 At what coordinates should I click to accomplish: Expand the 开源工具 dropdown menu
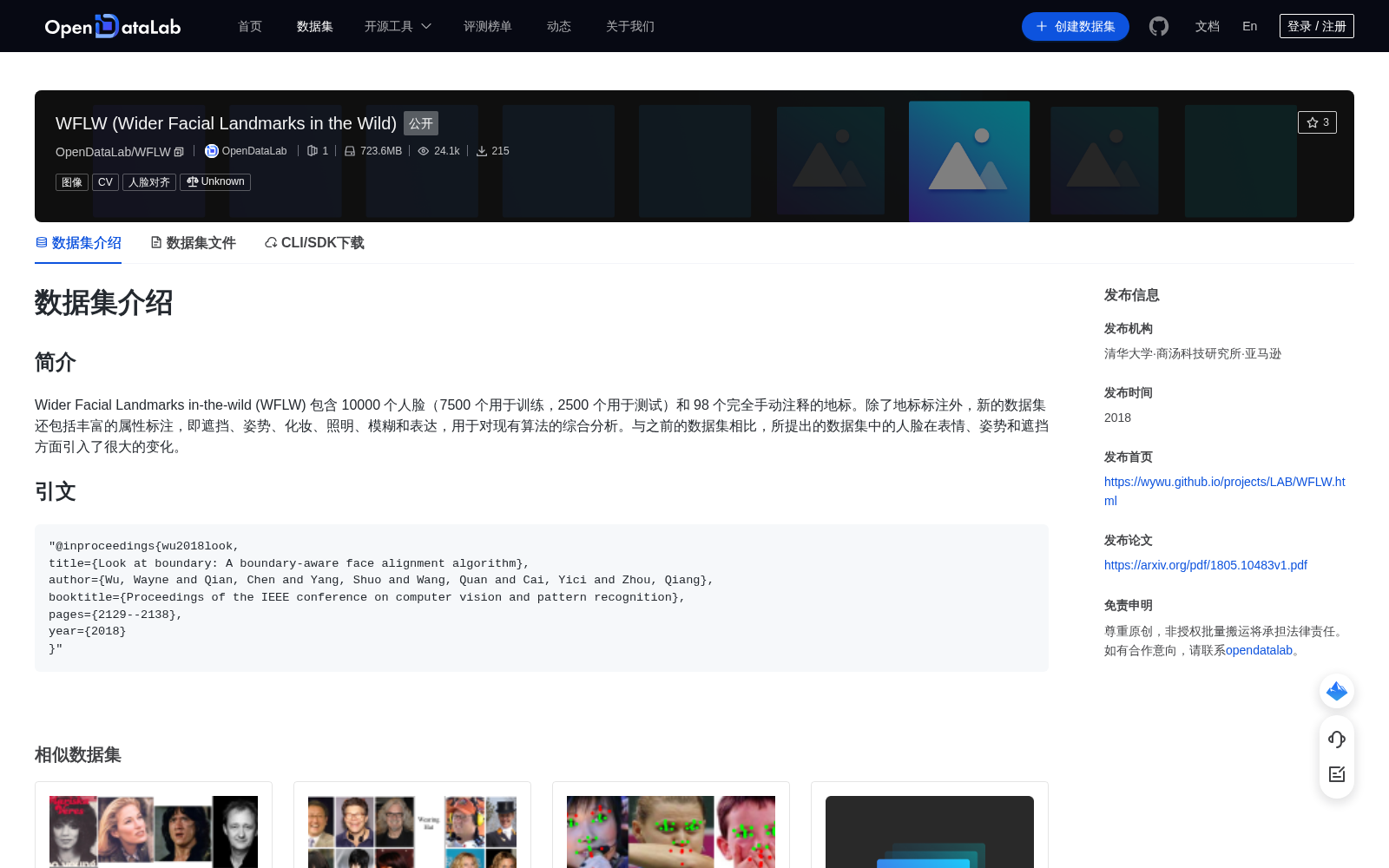[398, 26]
